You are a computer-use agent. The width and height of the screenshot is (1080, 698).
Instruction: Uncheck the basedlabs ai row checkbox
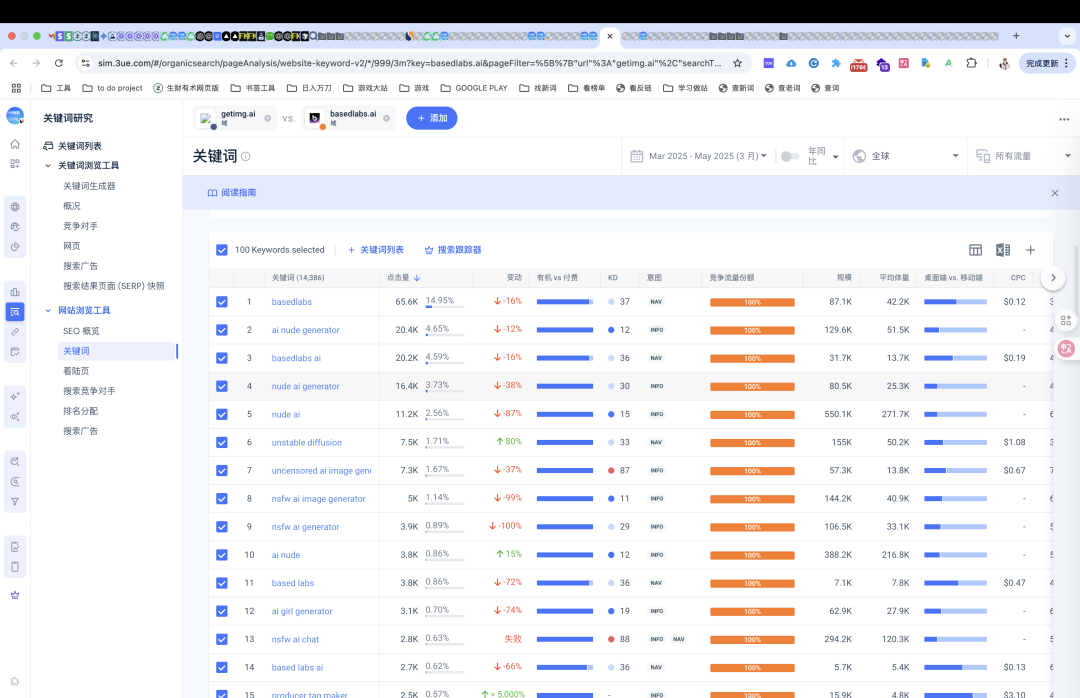click(222, 358)
